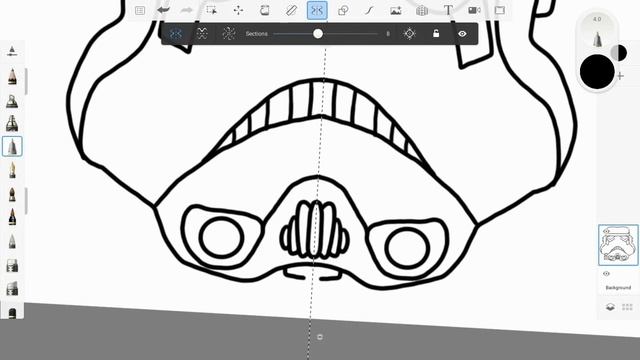Undo the last stroke
The height and width of the screenshot is (360, 640).
point(163,10)
